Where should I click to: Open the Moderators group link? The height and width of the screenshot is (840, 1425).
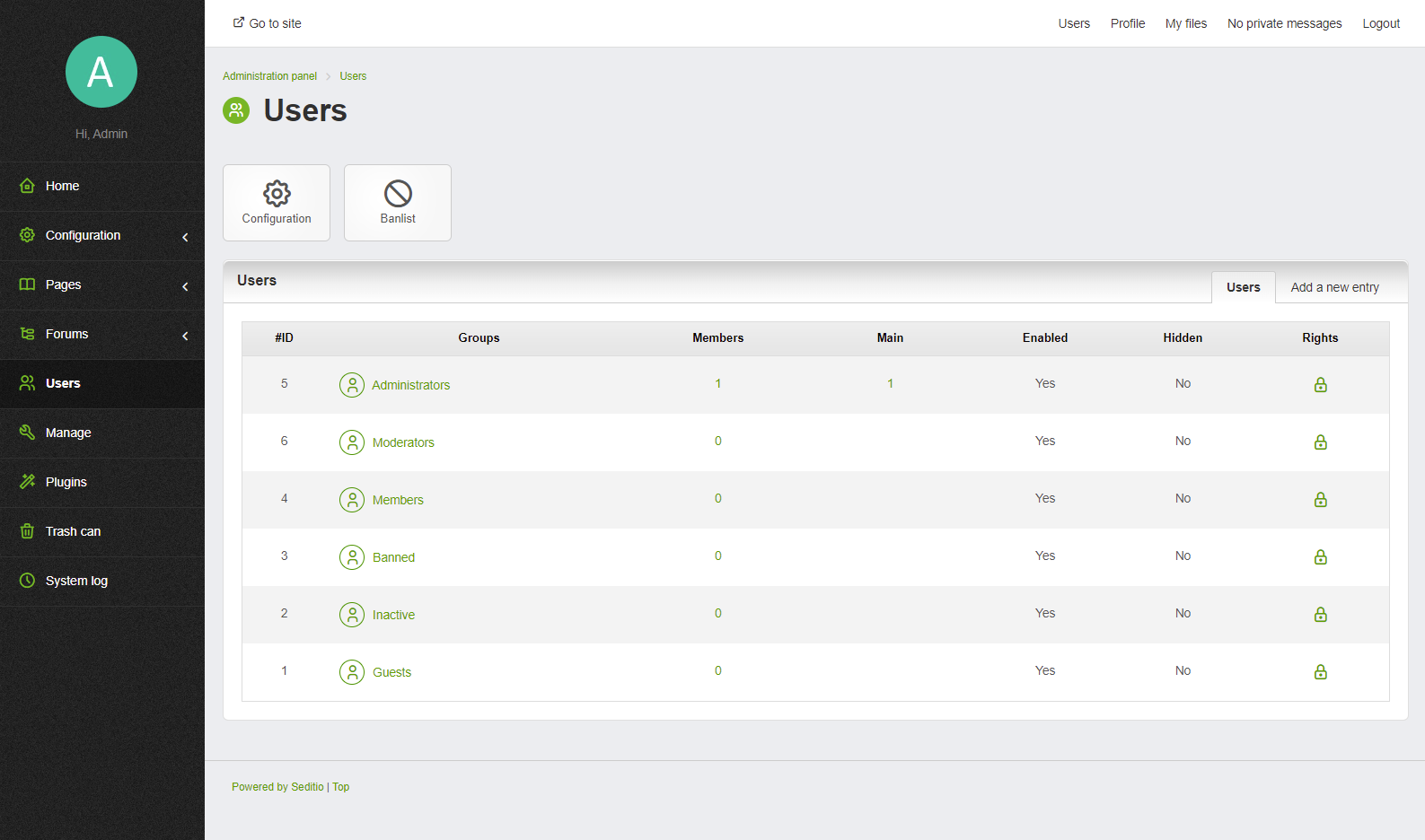(x=403, y=442)
